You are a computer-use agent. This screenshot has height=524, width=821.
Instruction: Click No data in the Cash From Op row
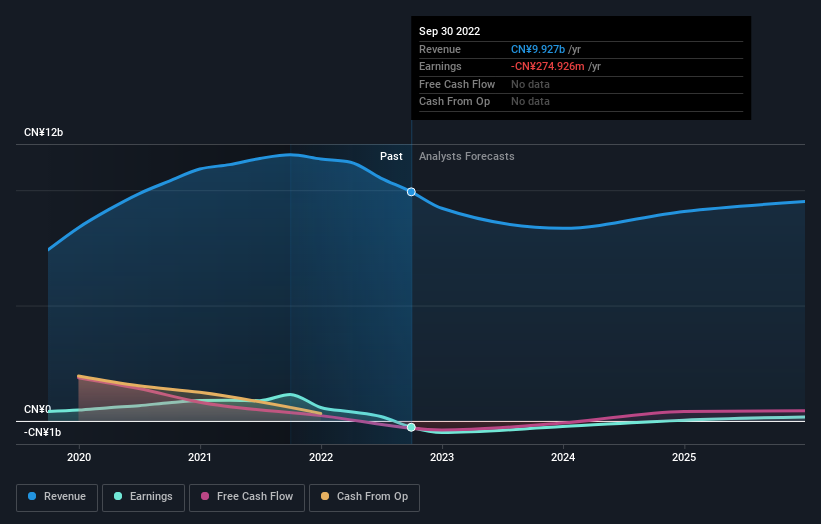click(530, 102)
